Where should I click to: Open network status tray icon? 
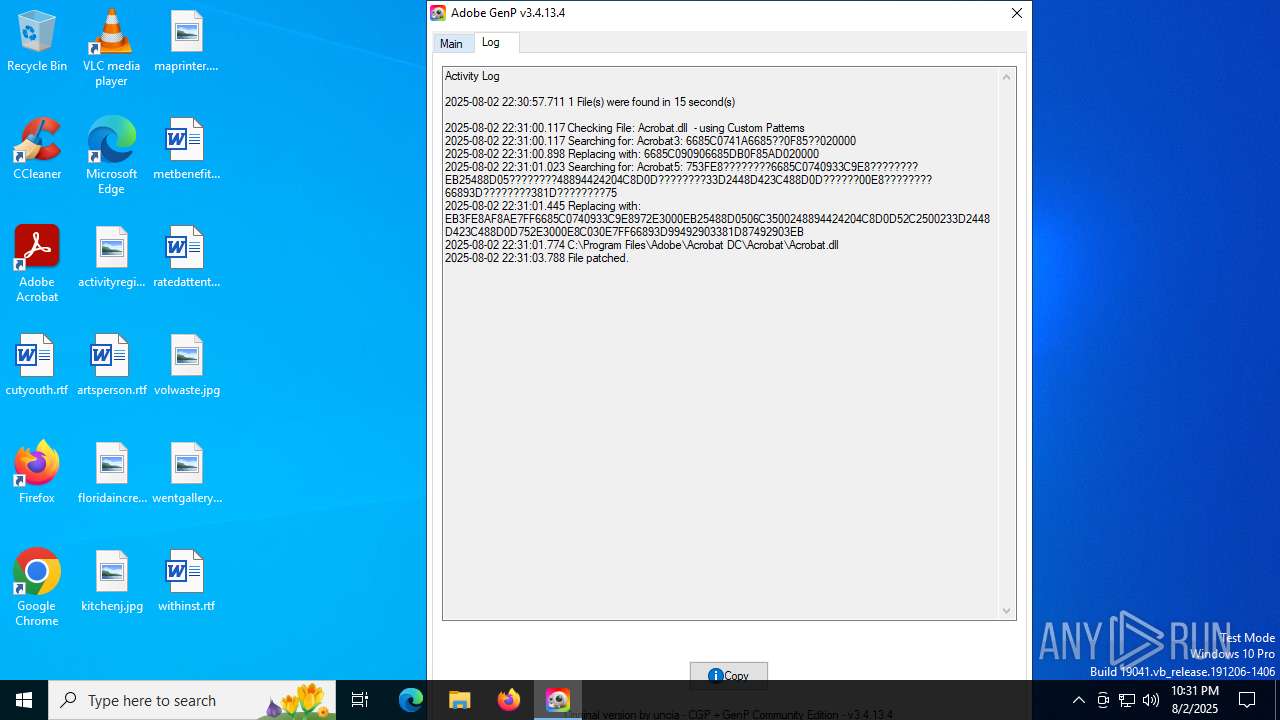(1127, 700)
